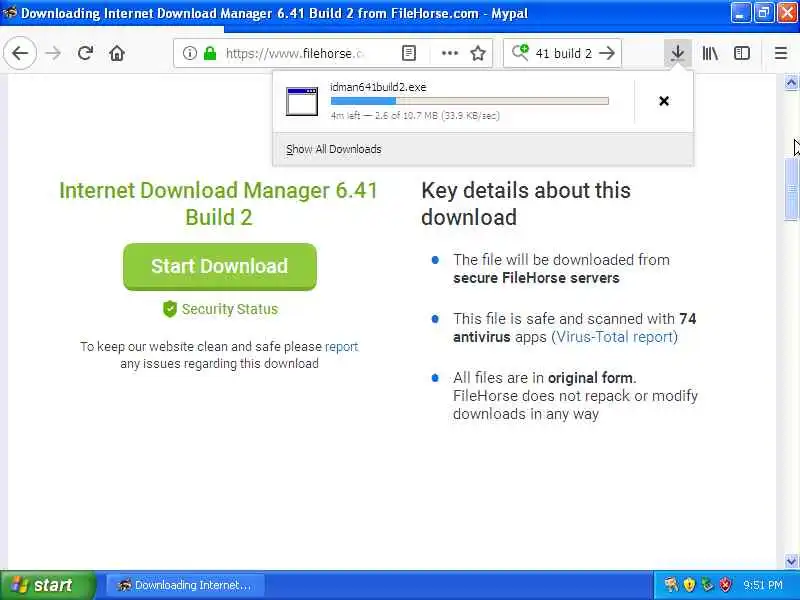This screenshot has height=600, width=800.
Task: Open the home page
Action: pos(117,53)
